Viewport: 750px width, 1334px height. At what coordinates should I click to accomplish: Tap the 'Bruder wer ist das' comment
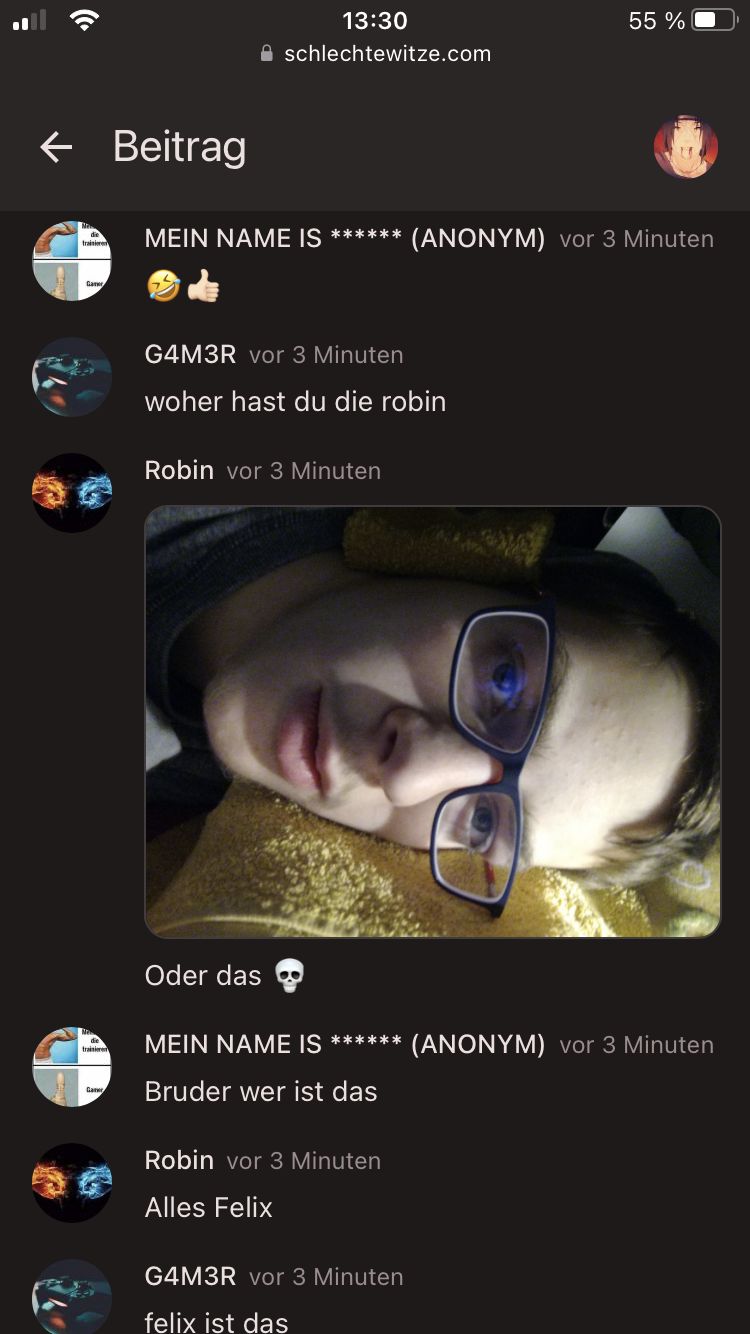point(261,1091)
